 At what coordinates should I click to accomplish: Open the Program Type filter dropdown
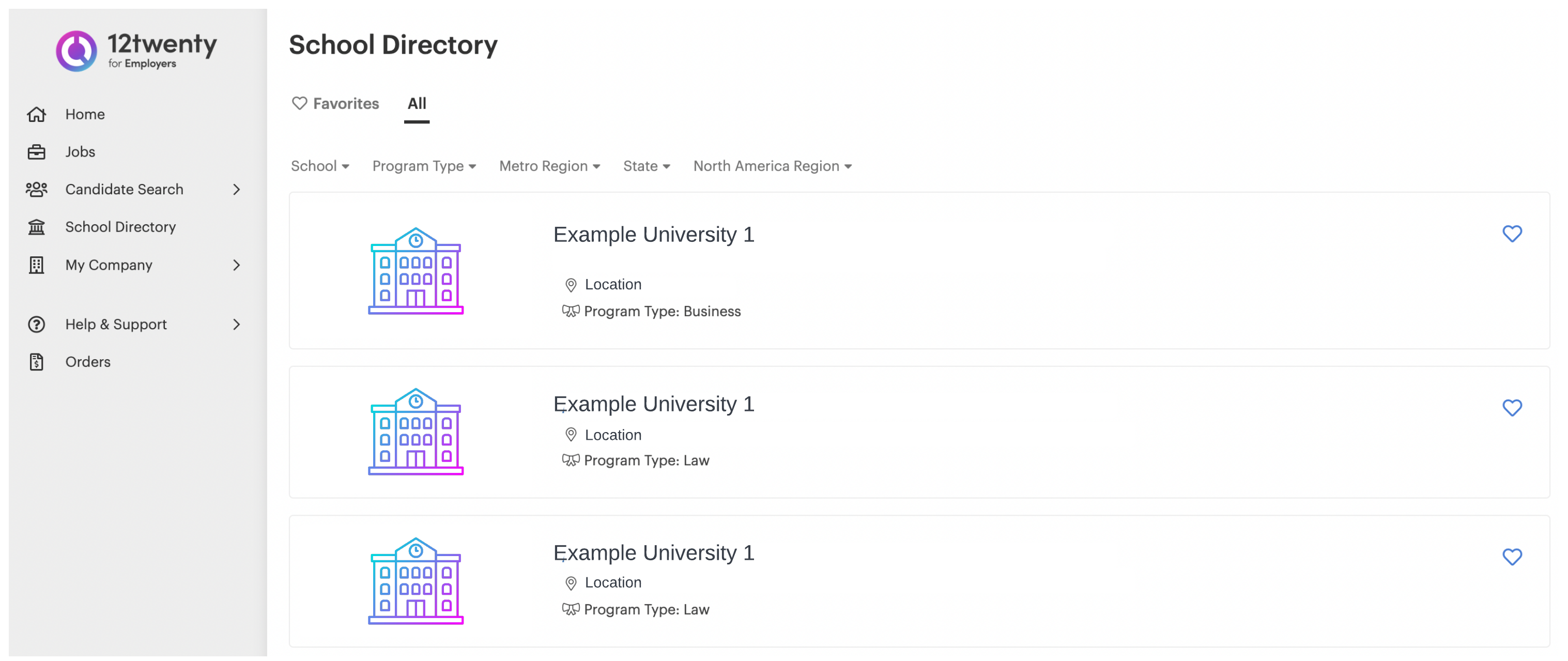tap(424, 166)
